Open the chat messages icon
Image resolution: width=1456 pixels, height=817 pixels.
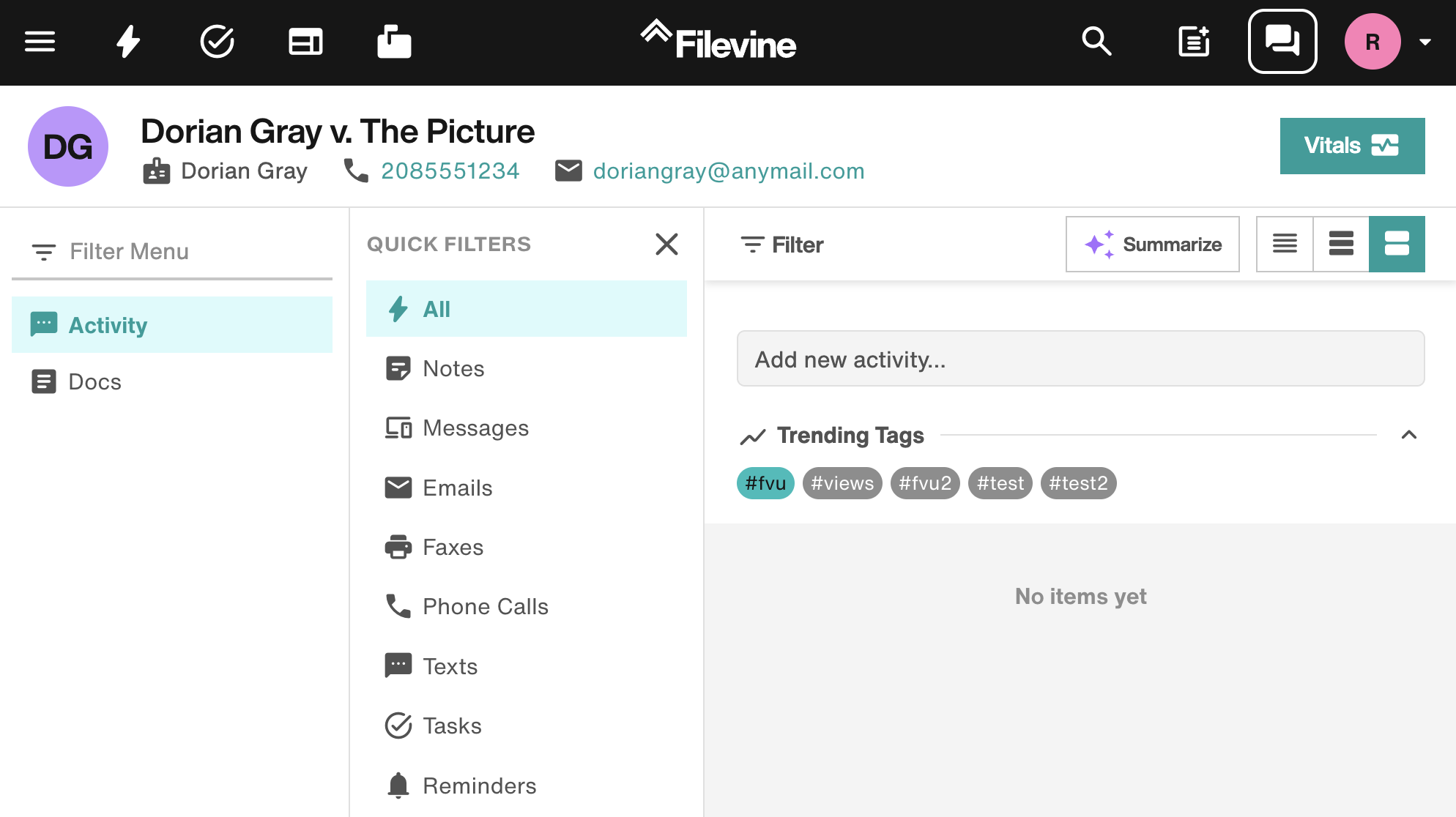1282,42
